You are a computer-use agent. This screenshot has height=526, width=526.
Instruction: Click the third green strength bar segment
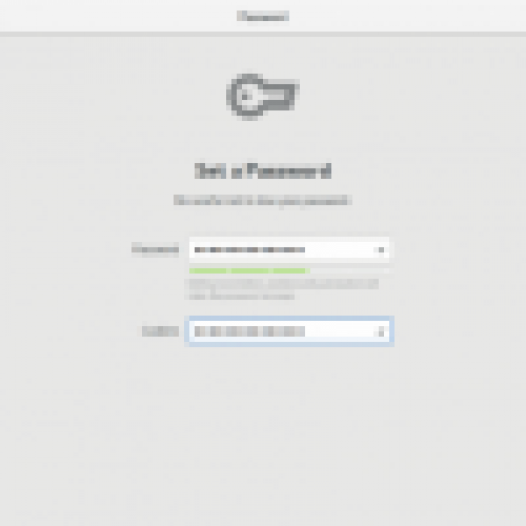(290, 271)
